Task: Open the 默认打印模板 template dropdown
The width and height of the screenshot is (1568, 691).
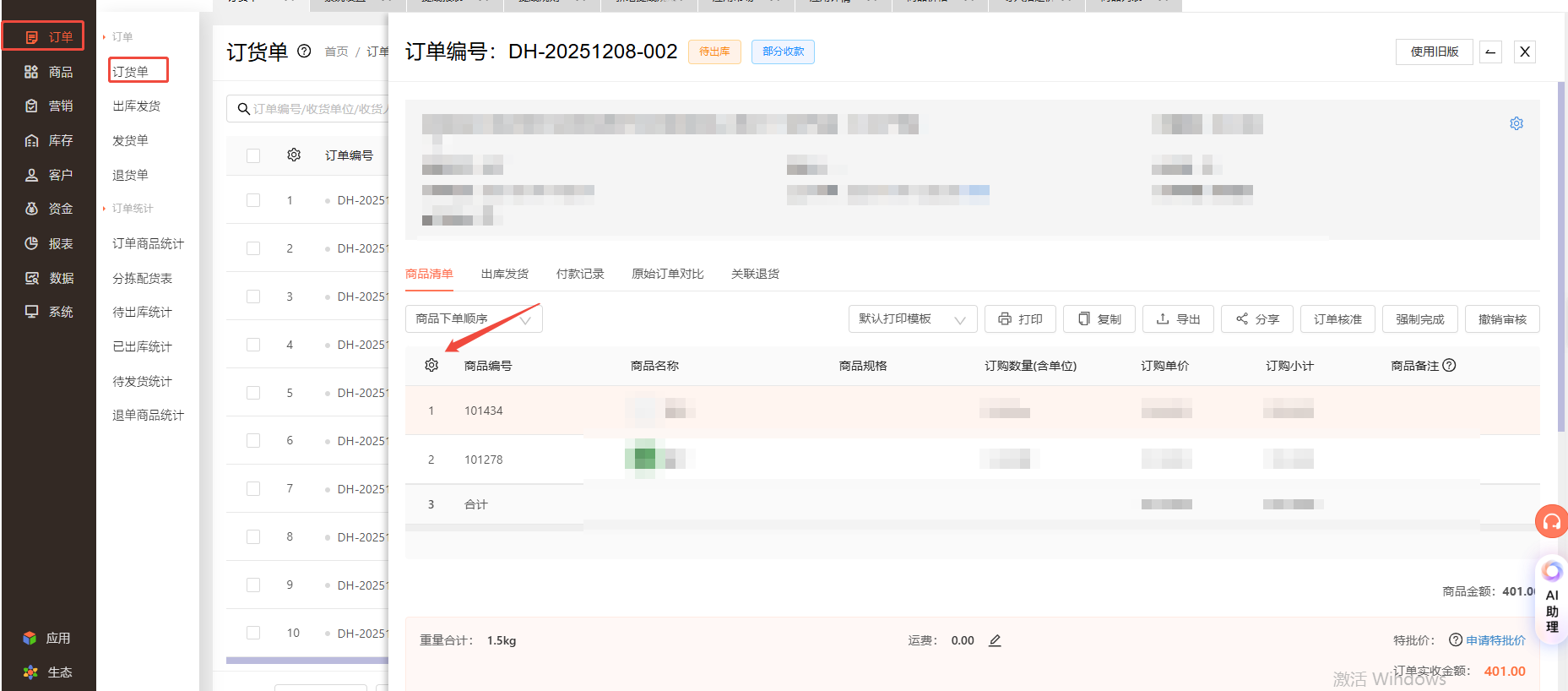Action: point(913,319)
